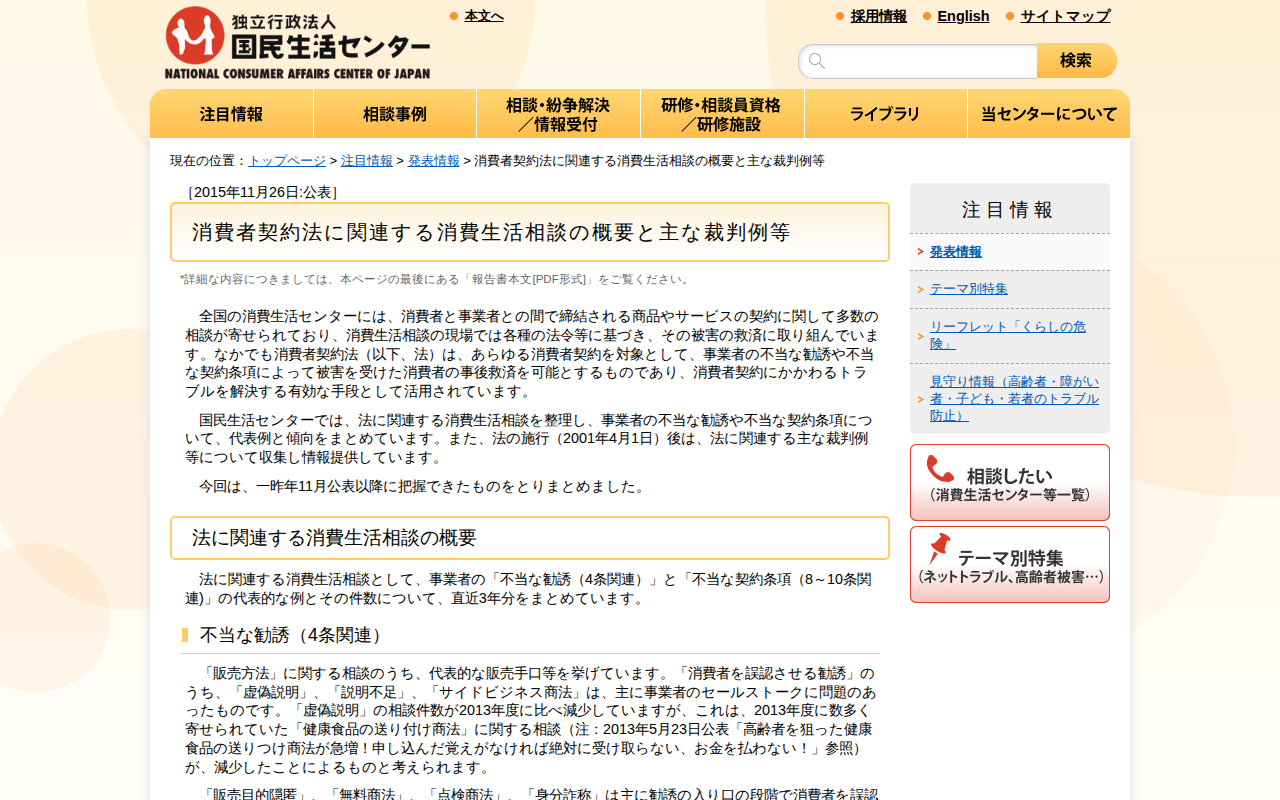The width and height of the screenshot is (1280, 800).
Task: Open トップページ in the breadcrumb trail
Action: pos(286,159)
